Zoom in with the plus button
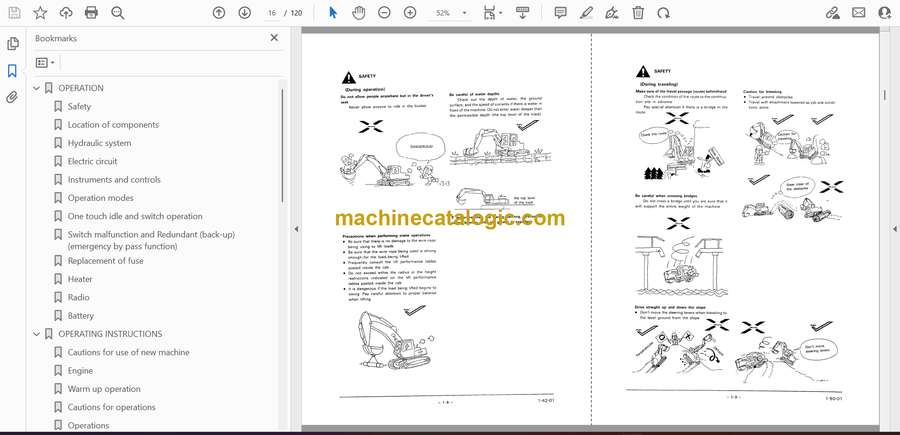This screenshot has height=435, width=900. [x=410, y=13]
